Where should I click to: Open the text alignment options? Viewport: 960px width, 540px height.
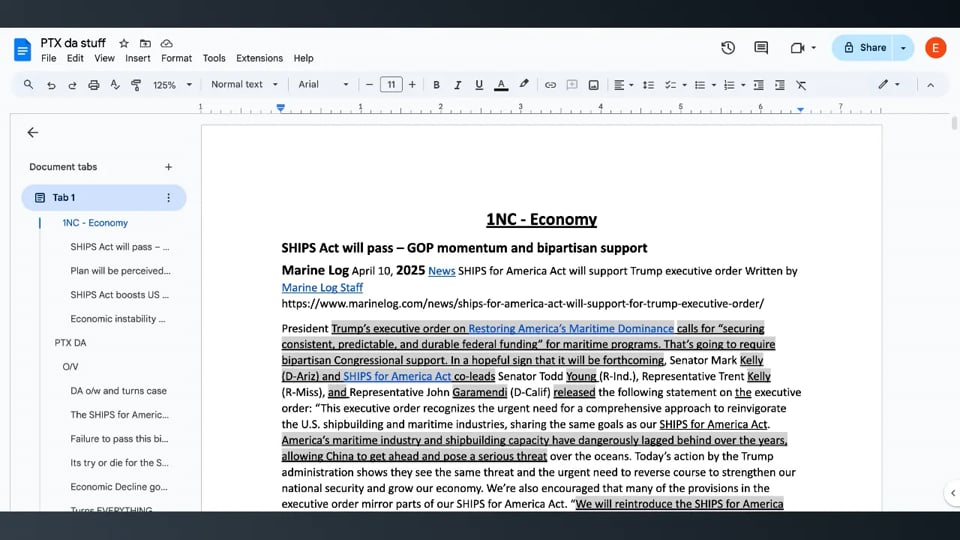[x=623, y=85]
